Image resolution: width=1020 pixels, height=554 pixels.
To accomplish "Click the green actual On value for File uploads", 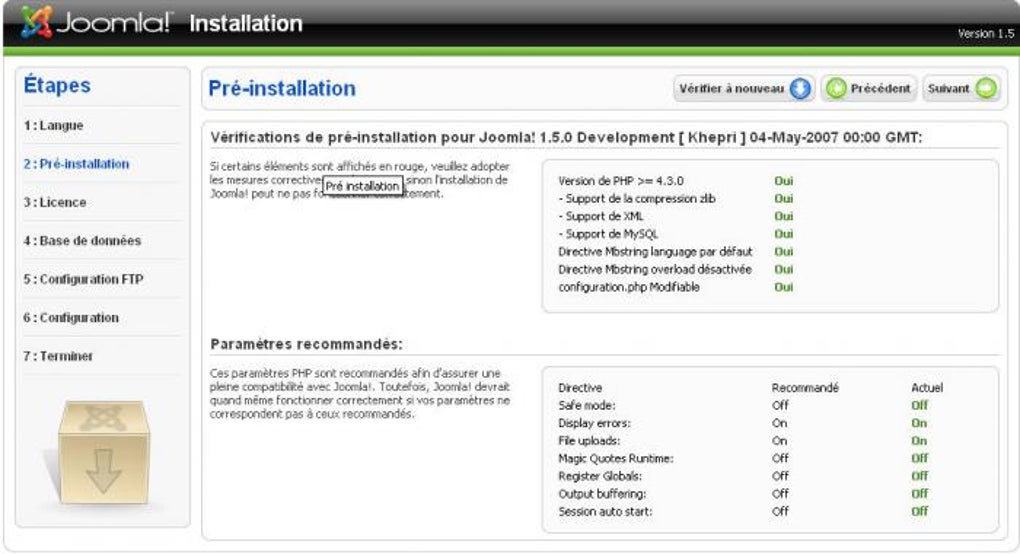I will click(x=919, y=440).
